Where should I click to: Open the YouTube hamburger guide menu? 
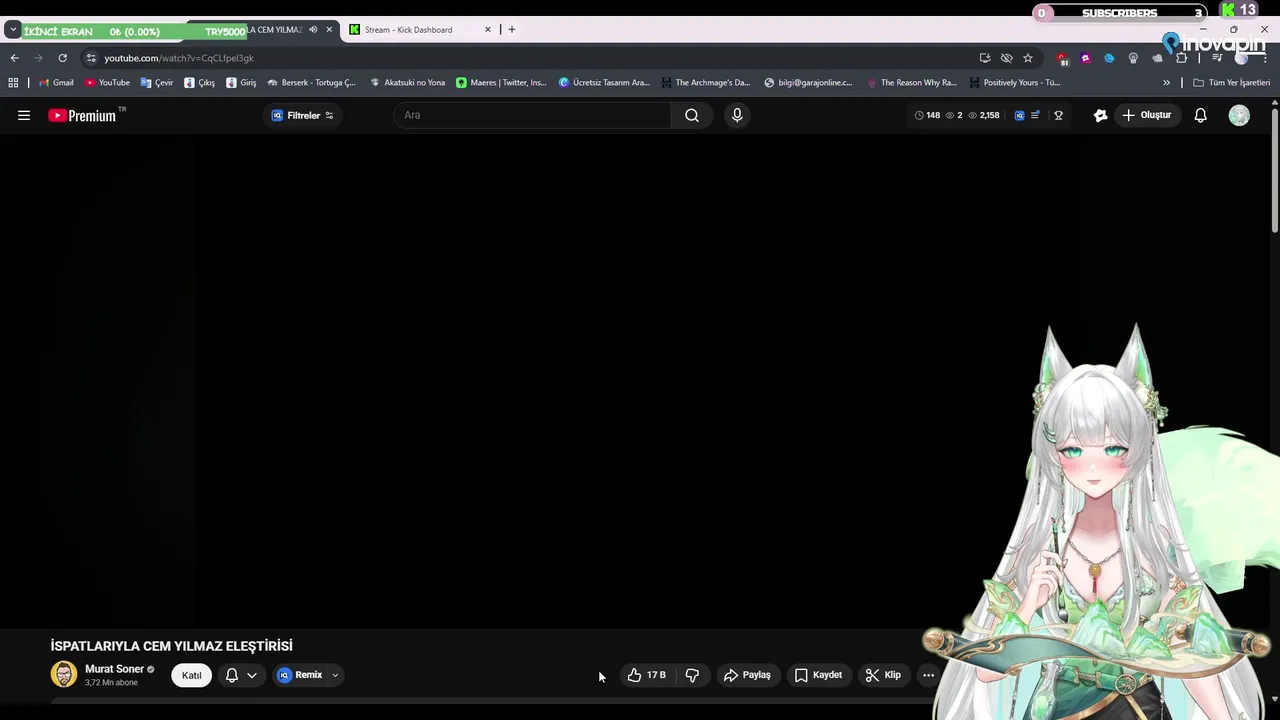(24, 115)
